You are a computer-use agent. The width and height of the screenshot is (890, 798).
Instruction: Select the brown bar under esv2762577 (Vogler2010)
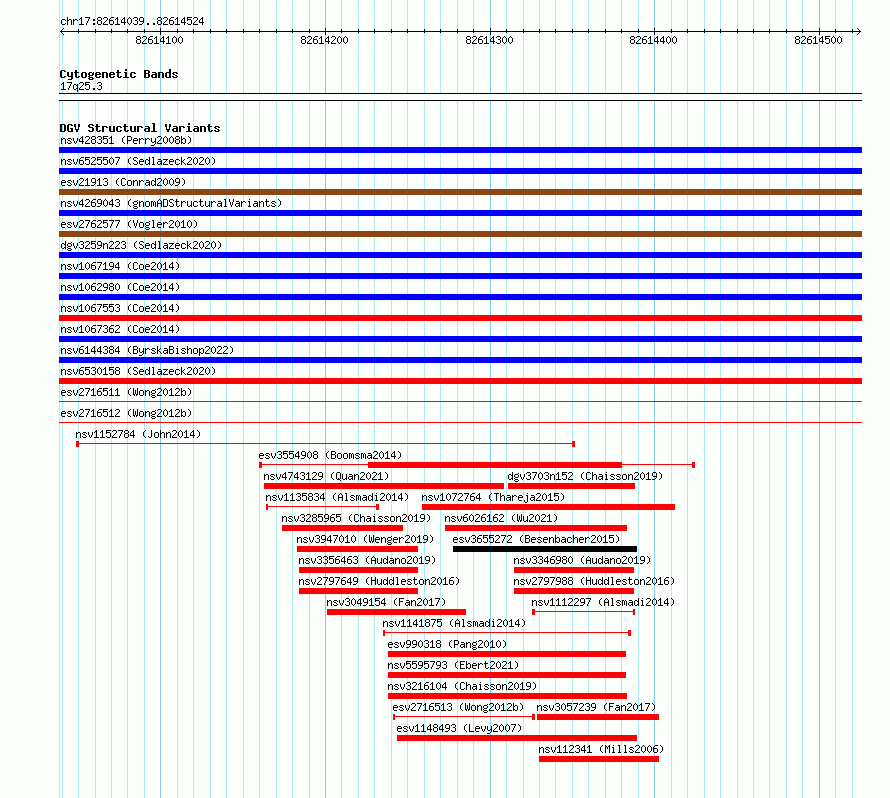coord(460,234)
